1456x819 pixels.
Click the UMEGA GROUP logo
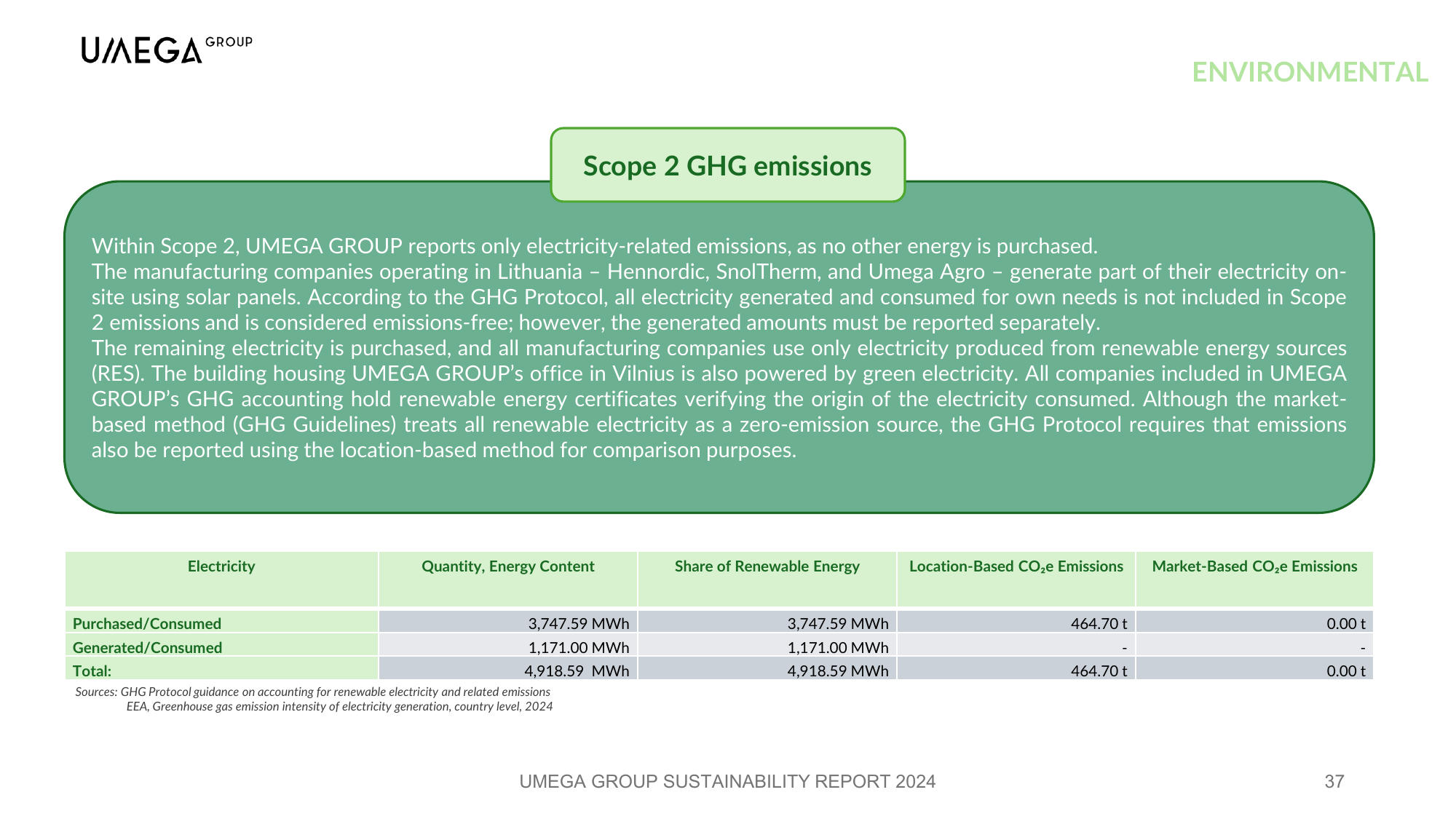[x=167, y=50]
